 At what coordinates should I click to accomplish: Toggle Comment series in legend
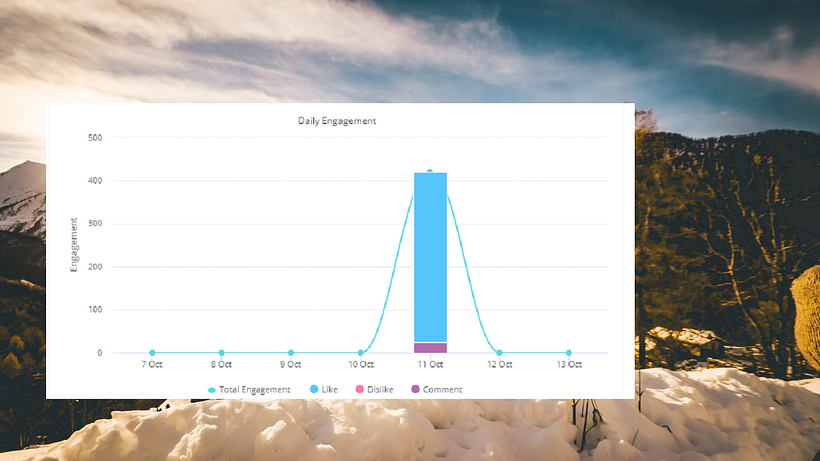pos(437,389)
